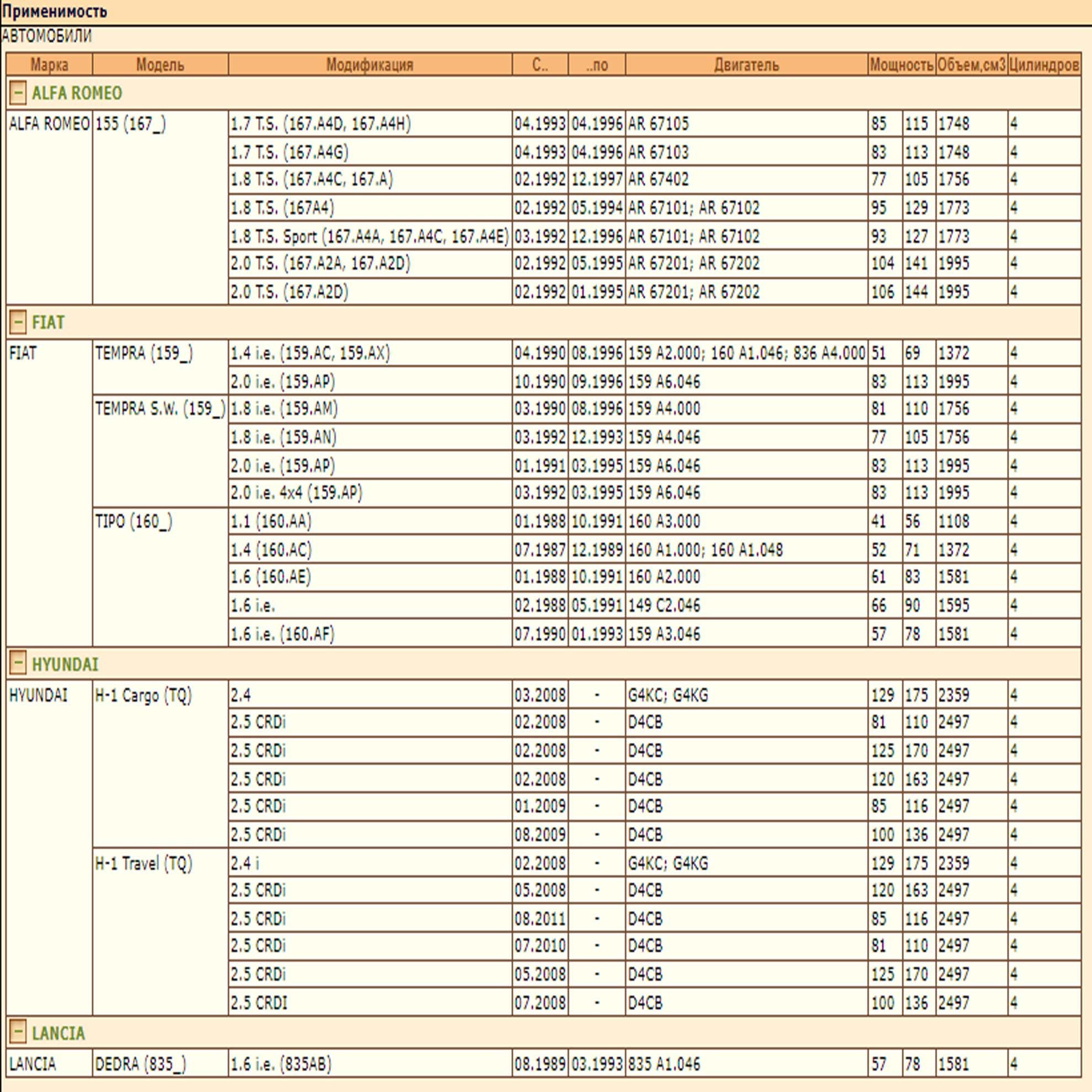Click the Цилиндров column header
This screenshot has width=1092, height=1092.
(x=1044, y=65)
